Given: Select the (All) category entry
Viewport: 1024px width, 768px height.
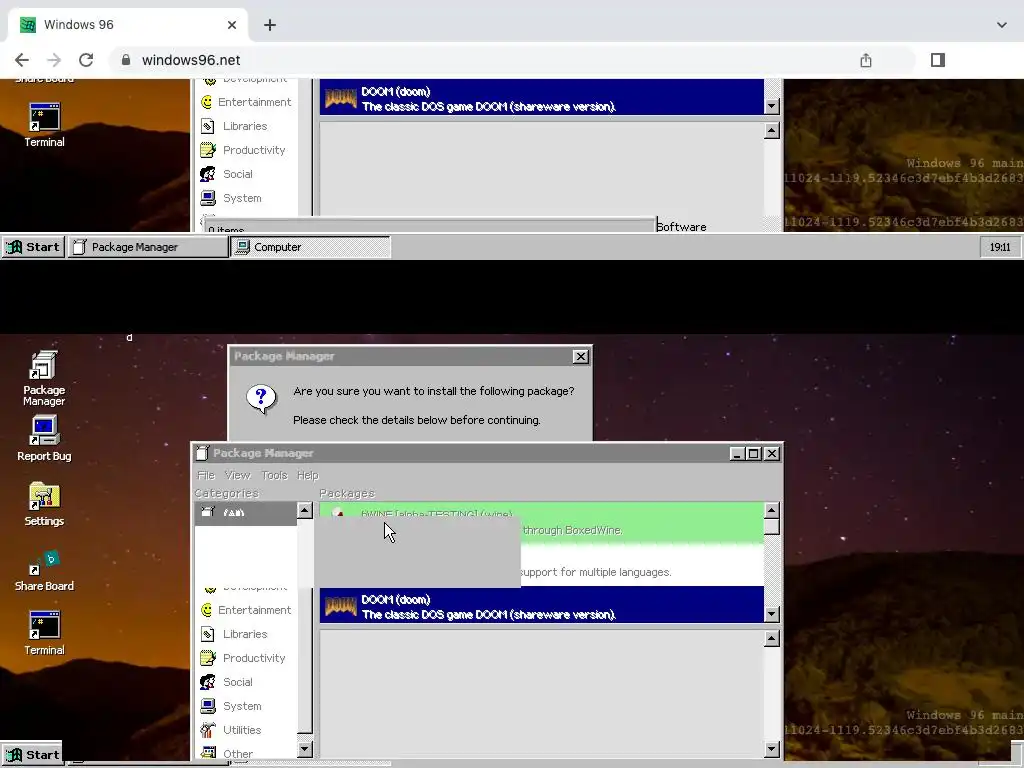Looking at the screenshot, I should point(246,513).
